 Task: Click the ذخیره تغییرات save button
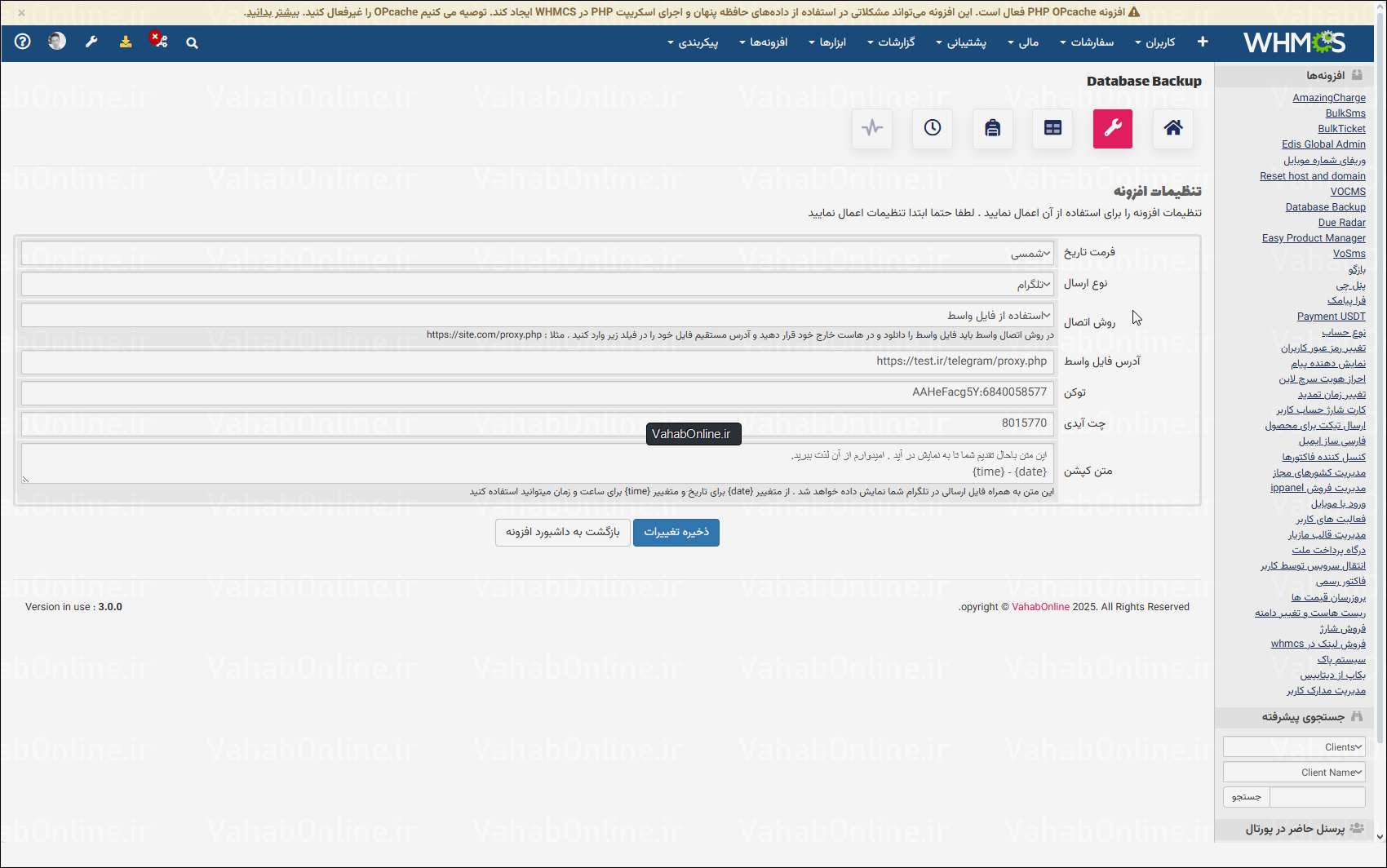tap(676, 532)
